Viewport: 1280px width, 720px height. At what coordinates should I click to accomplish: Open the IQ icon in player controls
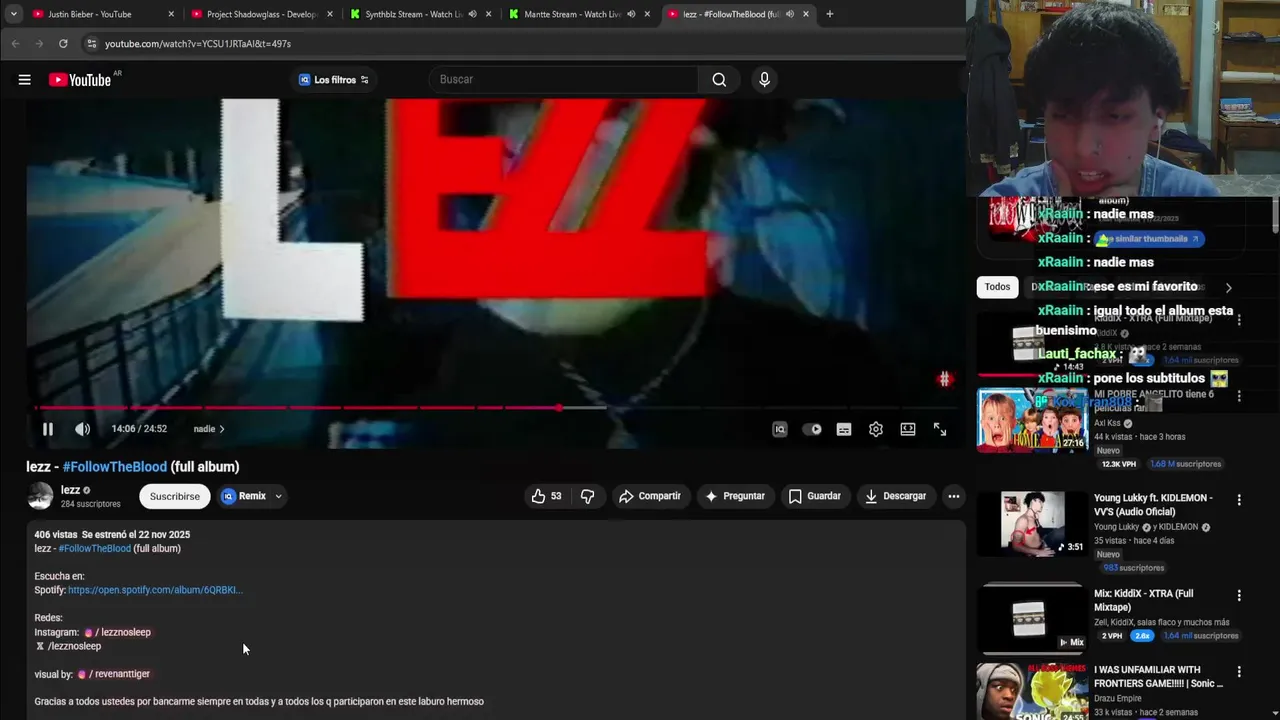pos(780,429)
